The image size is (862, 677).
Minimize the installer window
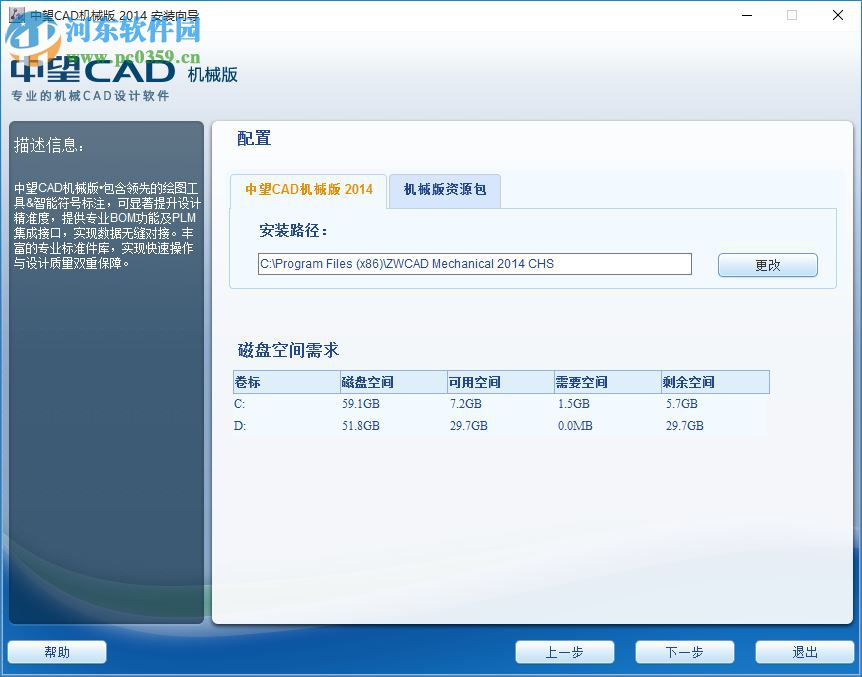pyautogui.click(x=746, y=16)
